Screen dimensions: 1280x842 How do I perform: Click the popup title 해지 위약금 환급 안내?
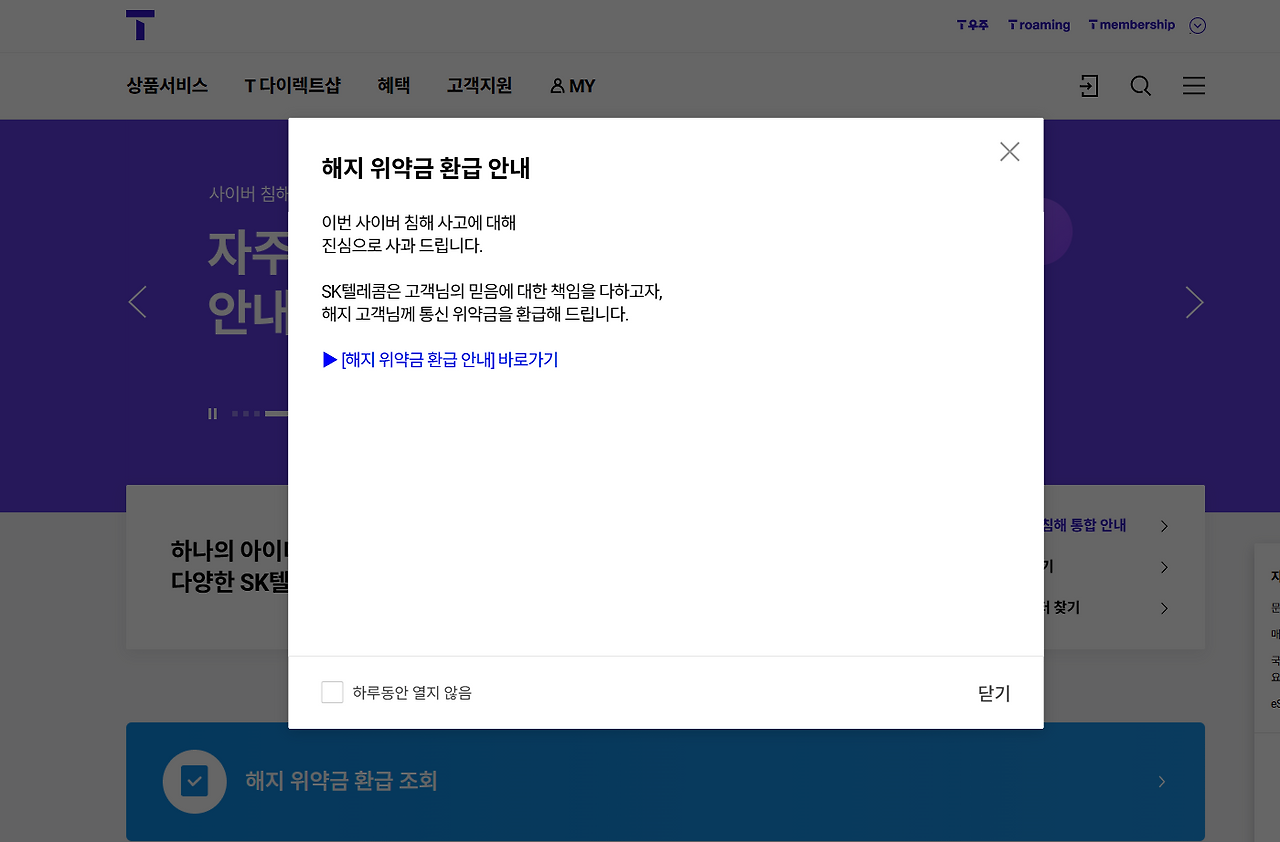[x=426, y=168]
